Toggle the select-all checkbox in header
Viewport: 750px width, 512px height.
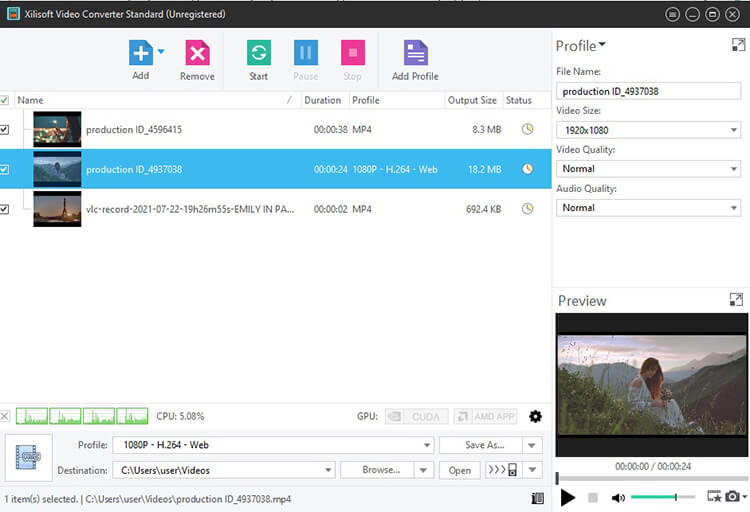click(x=4, y=100)
